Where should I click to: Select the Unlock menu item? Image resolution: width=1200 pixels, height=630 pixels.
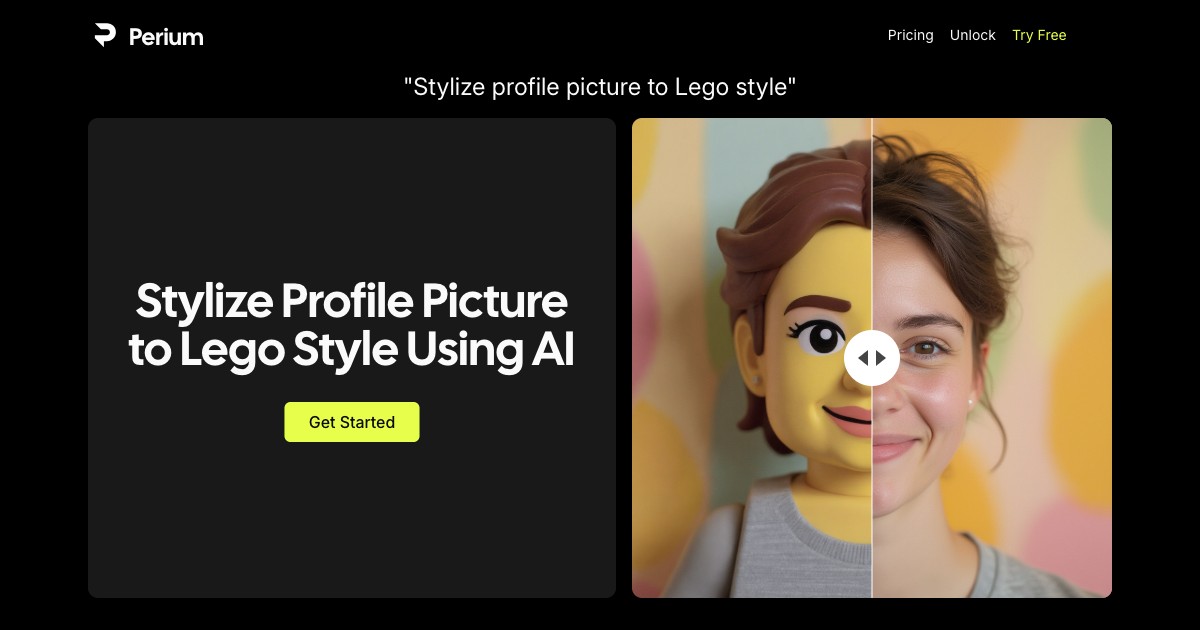[972, 35]
